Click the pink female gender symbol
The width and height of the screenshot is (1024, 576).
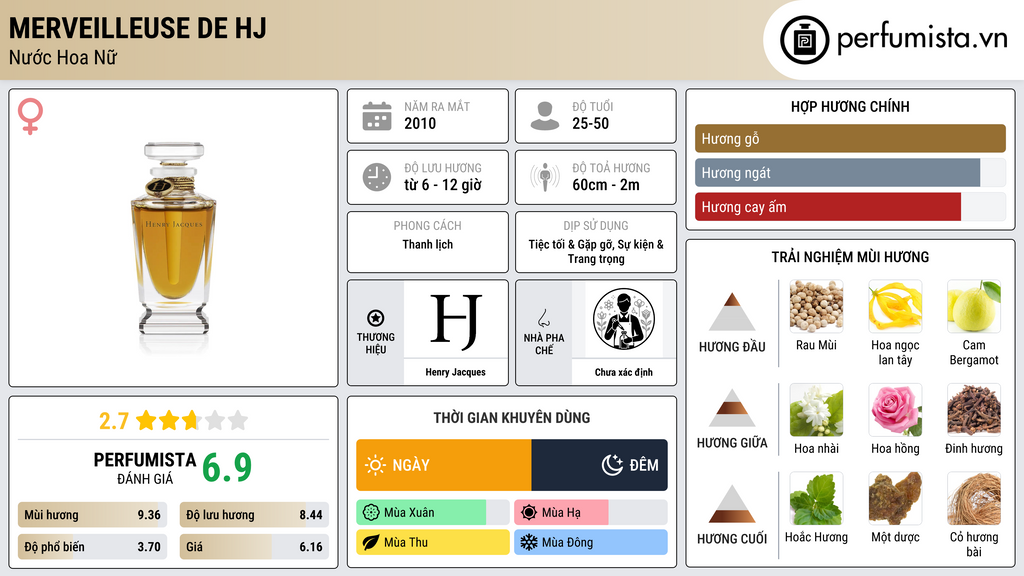(30, 116)
